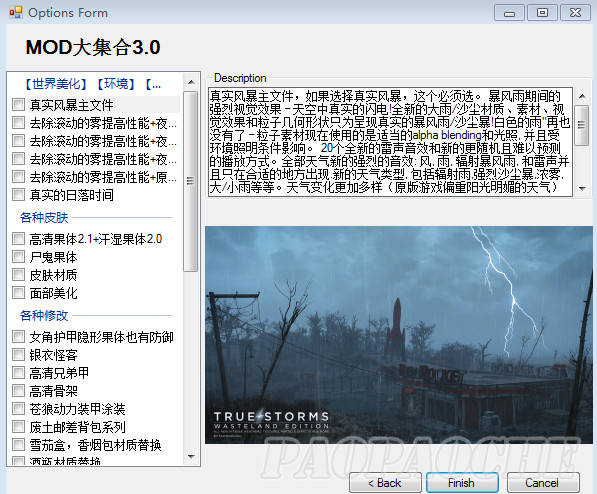Cancel the options form
This screenshot has width=597, height=494.
(543, 483)
